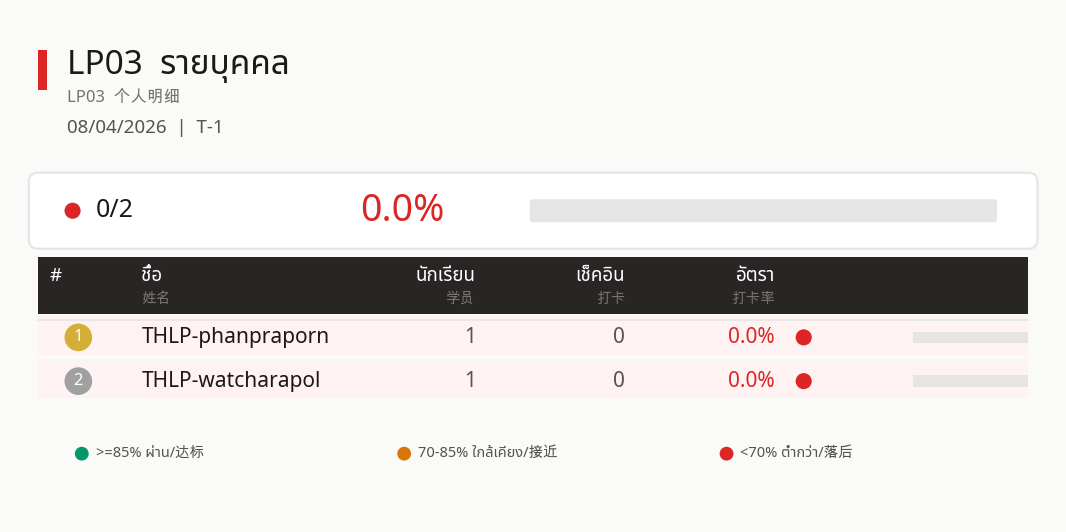Click progress bar in THLP-watcharapol row
The image size is (1066, 532).
point(970,381)
